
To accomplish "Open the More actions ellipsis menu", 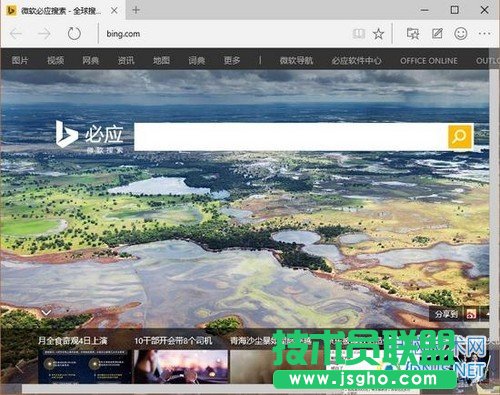I will pos(484,34).
